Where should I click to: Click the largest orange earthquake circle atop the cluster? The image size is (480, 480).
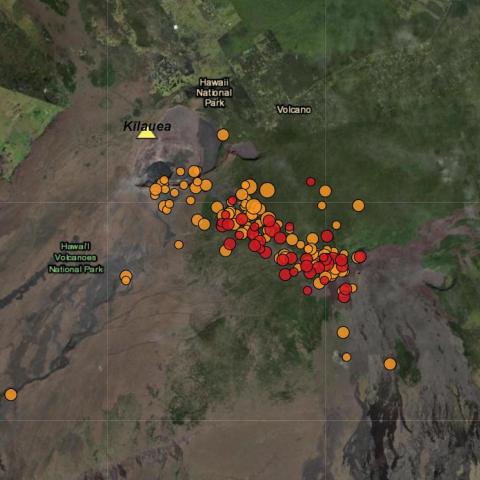click(x=267, y=190)
